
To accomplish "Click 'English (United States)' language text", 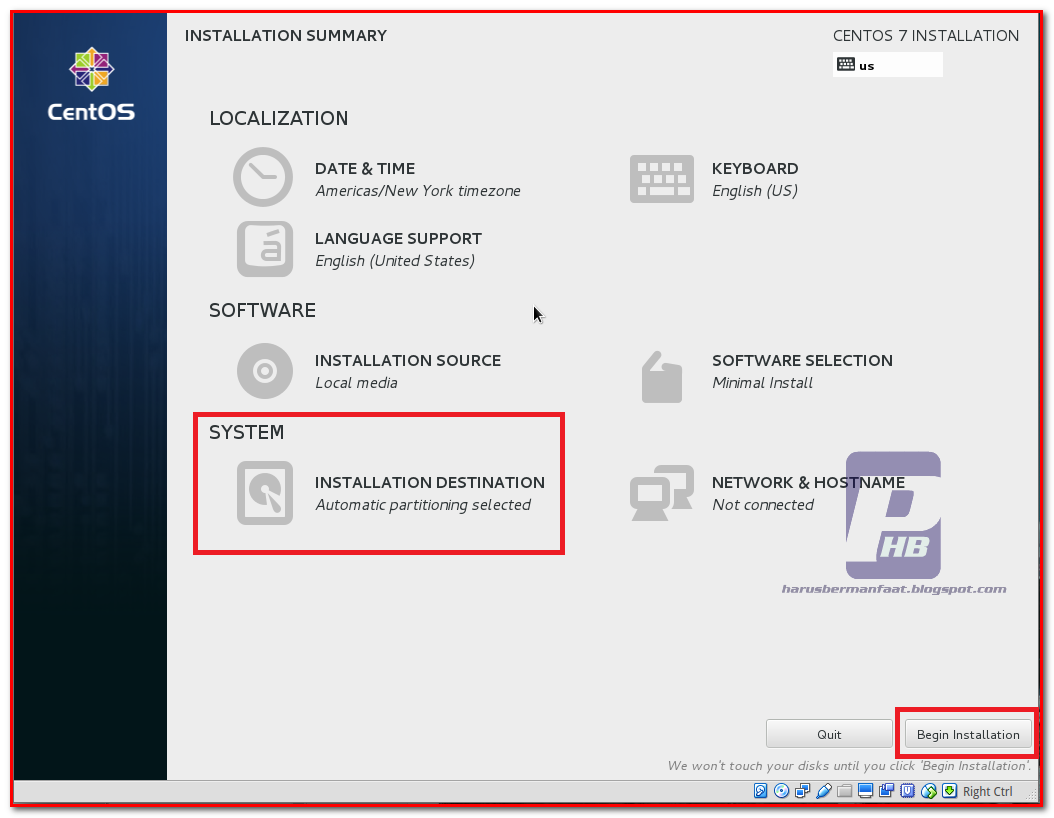I will (x=395, y=261).
